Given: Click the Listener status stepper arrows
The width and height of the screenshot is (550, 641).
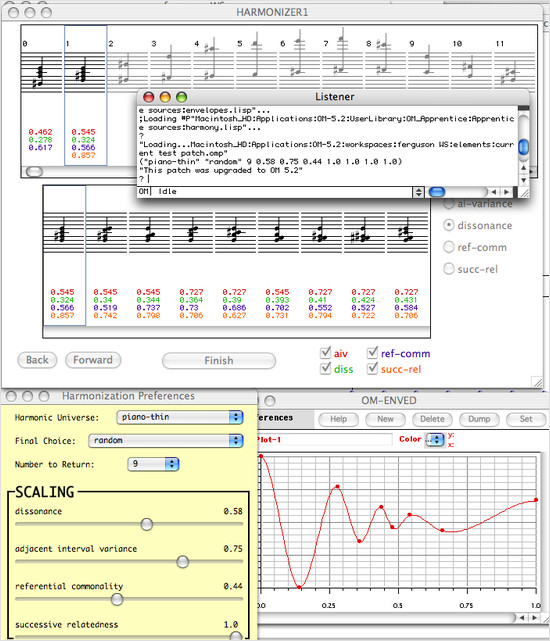Looking at the screenshot, I should pyautogui.click(x=418, y=192).
